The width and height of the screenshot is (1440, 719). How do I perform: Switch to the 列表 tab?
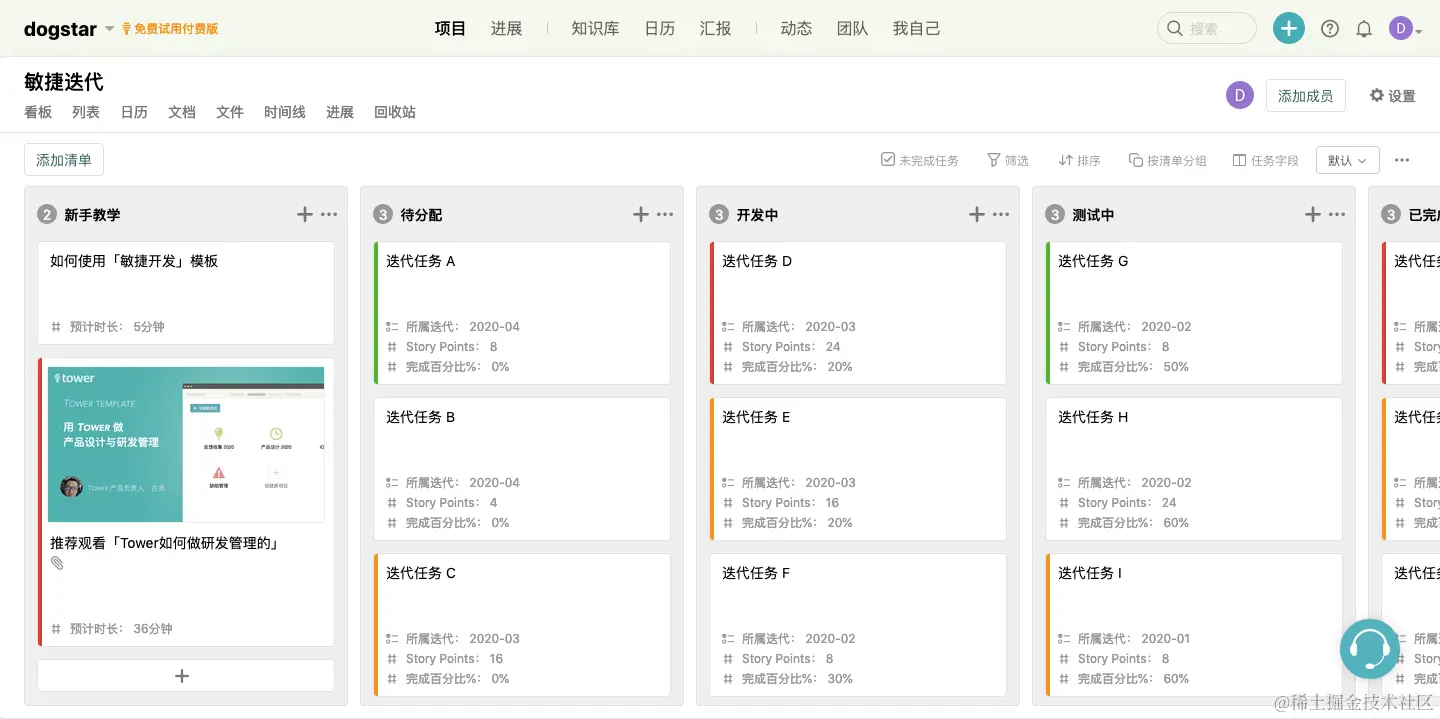click(86, 112)
